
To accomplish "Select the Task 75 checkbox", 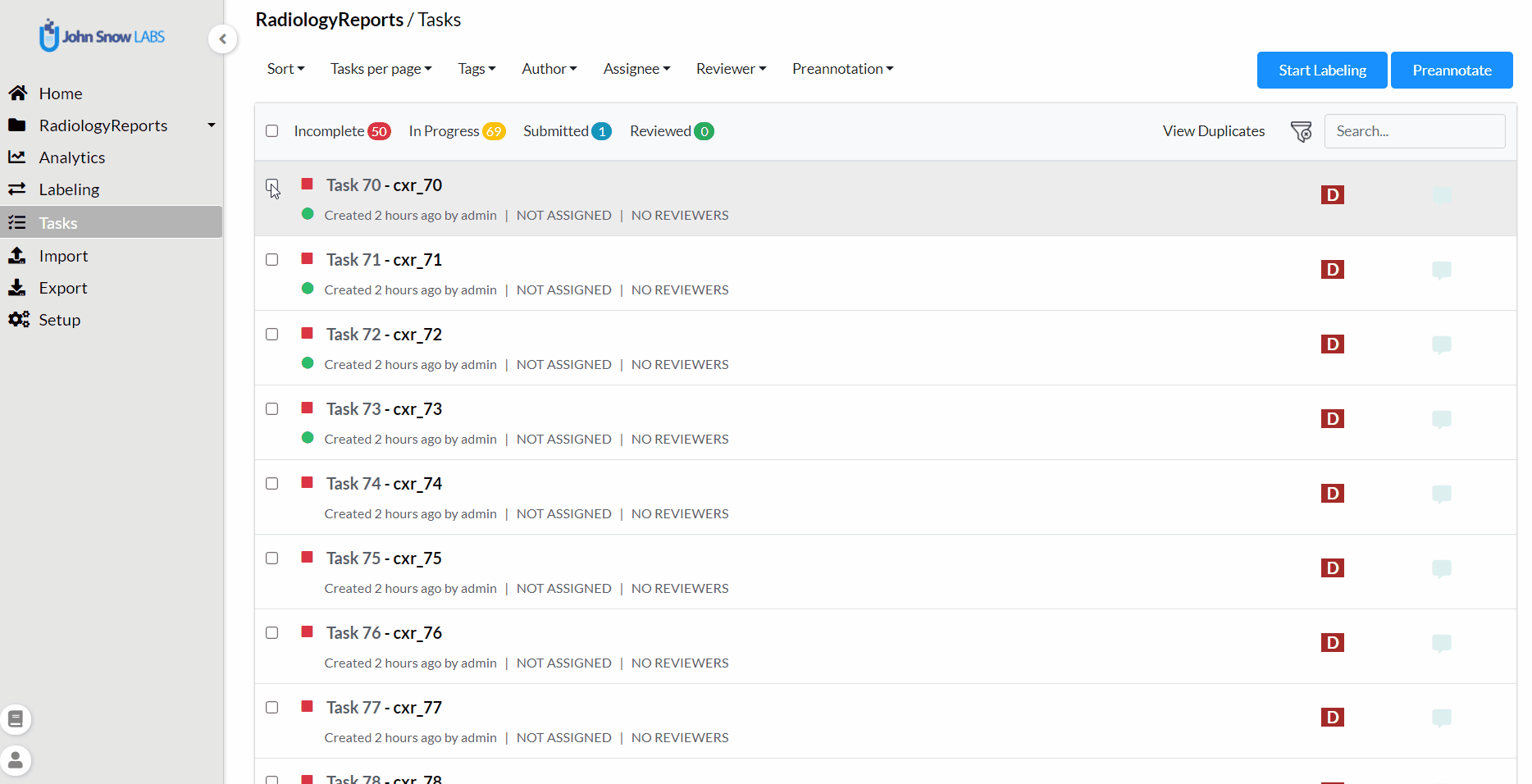I will point(272,558).
